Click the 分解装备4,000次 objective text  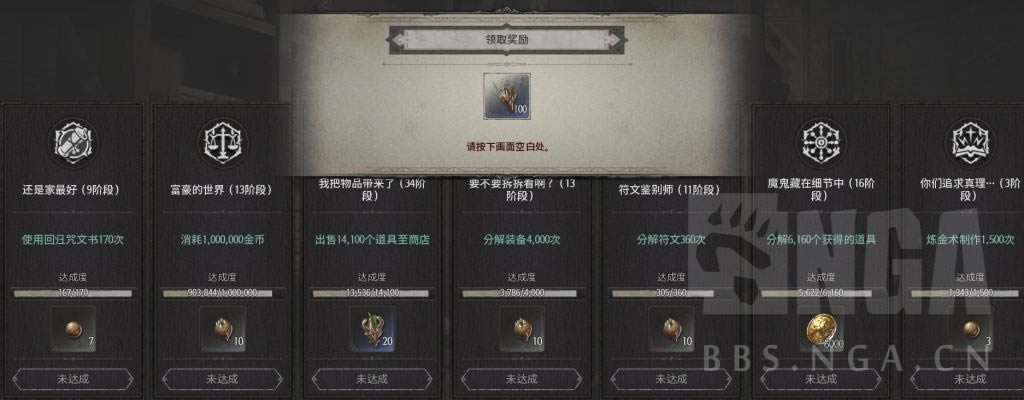(522, 240)
